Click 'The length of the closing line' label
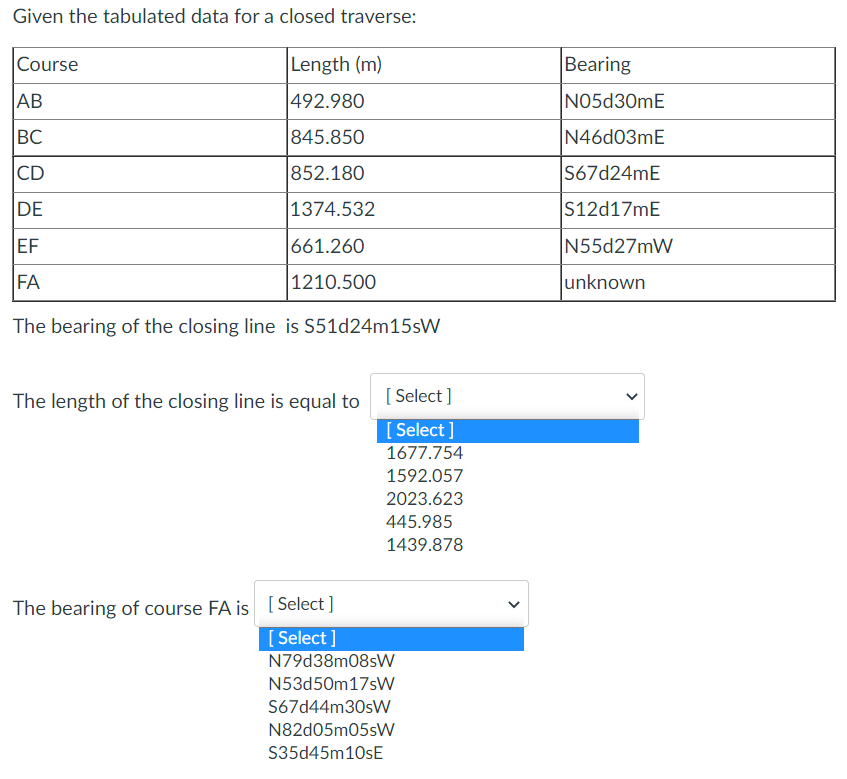 [186, 401]
